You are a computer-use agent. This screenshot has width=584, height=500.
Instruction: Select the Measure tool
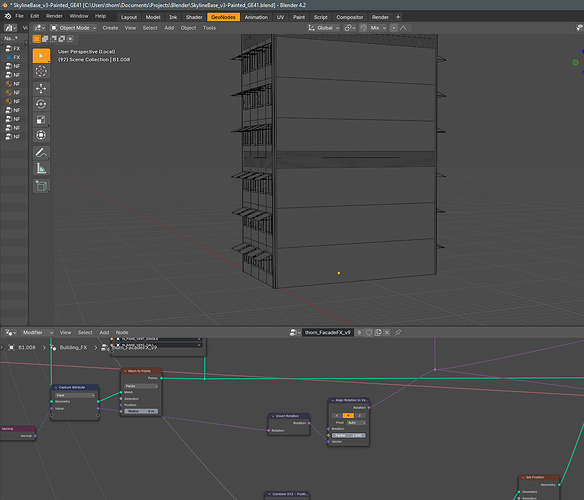click(x=41, y=168)
